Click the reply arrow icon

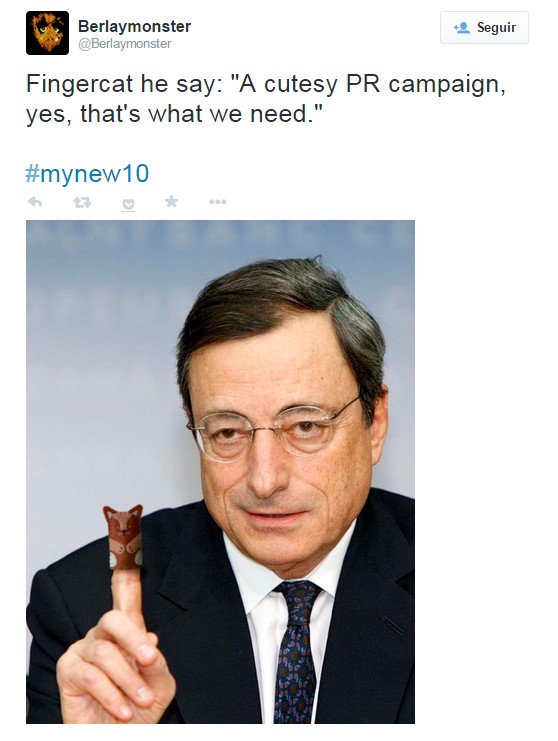pos(35,202)
